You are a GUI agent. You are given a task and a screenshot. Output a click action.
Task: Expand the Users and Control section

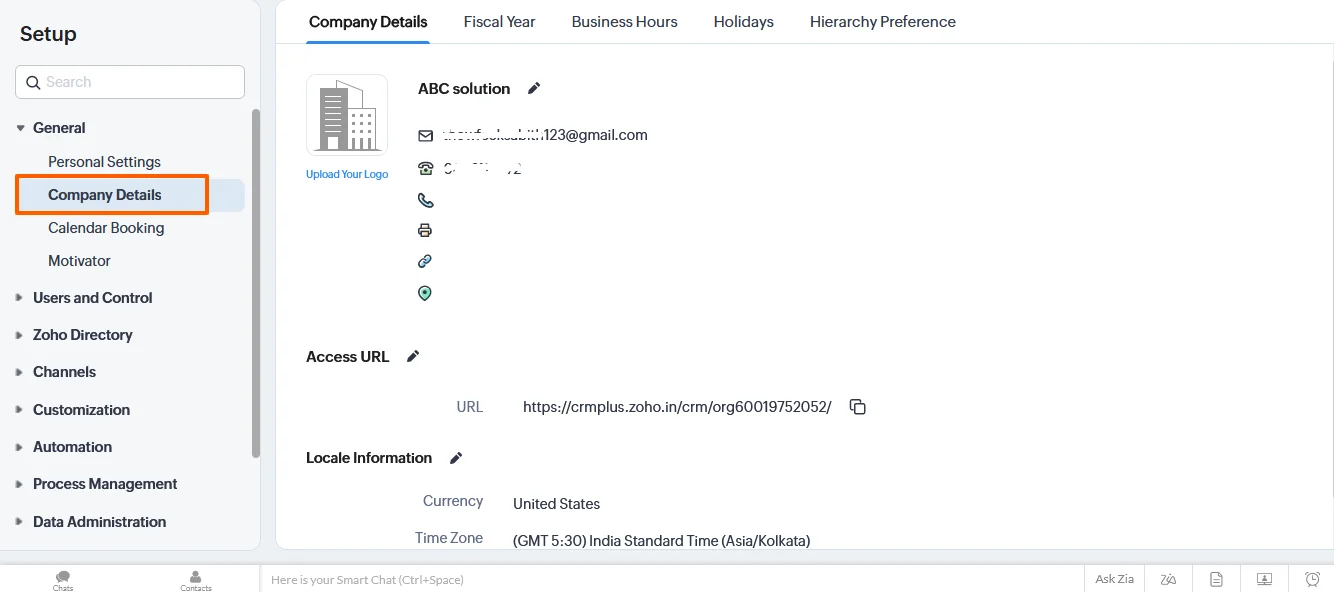[x=92, y=297]
